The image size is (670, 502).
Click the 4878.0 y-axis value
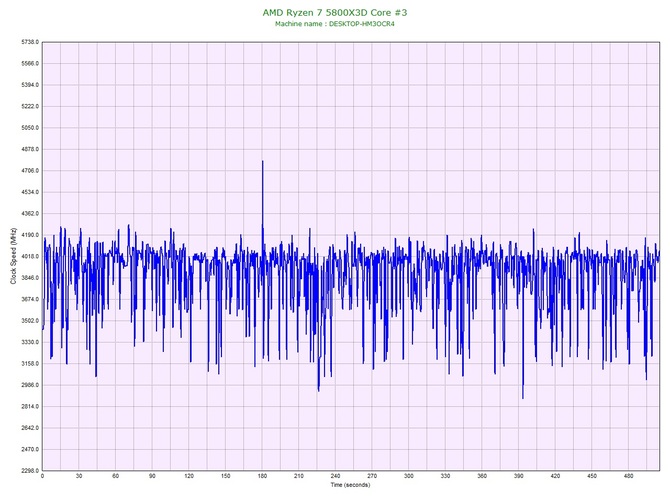30,149
